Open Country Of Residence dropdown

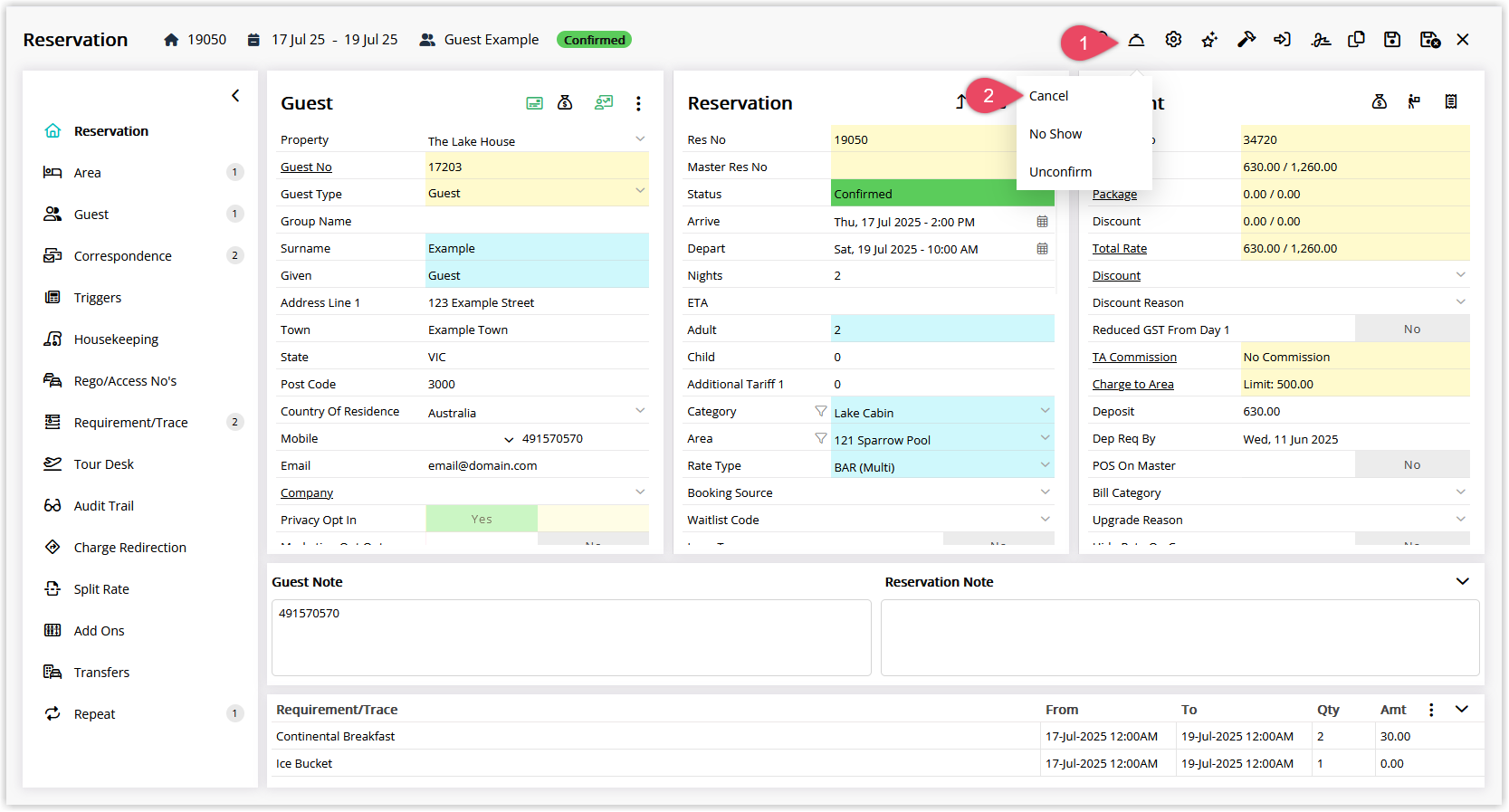coord(640,411)
